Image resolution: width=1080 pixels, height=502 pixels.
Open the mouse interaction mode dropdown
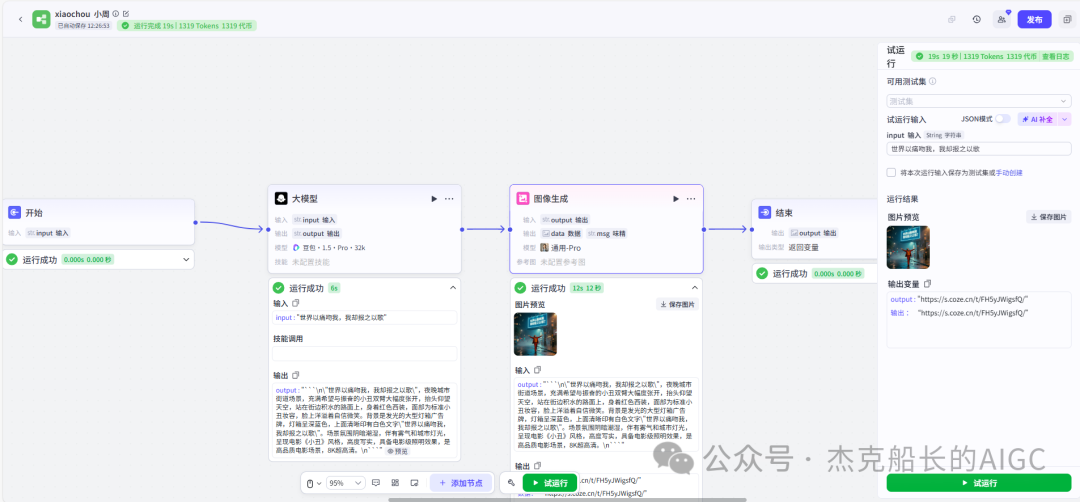[x=313, y=483]
